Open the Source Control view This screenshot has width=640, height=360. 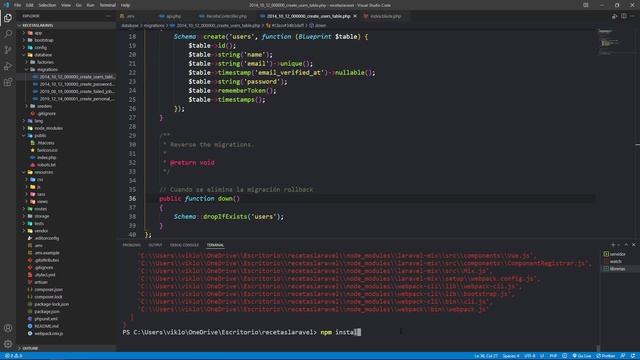click(8, 50)
